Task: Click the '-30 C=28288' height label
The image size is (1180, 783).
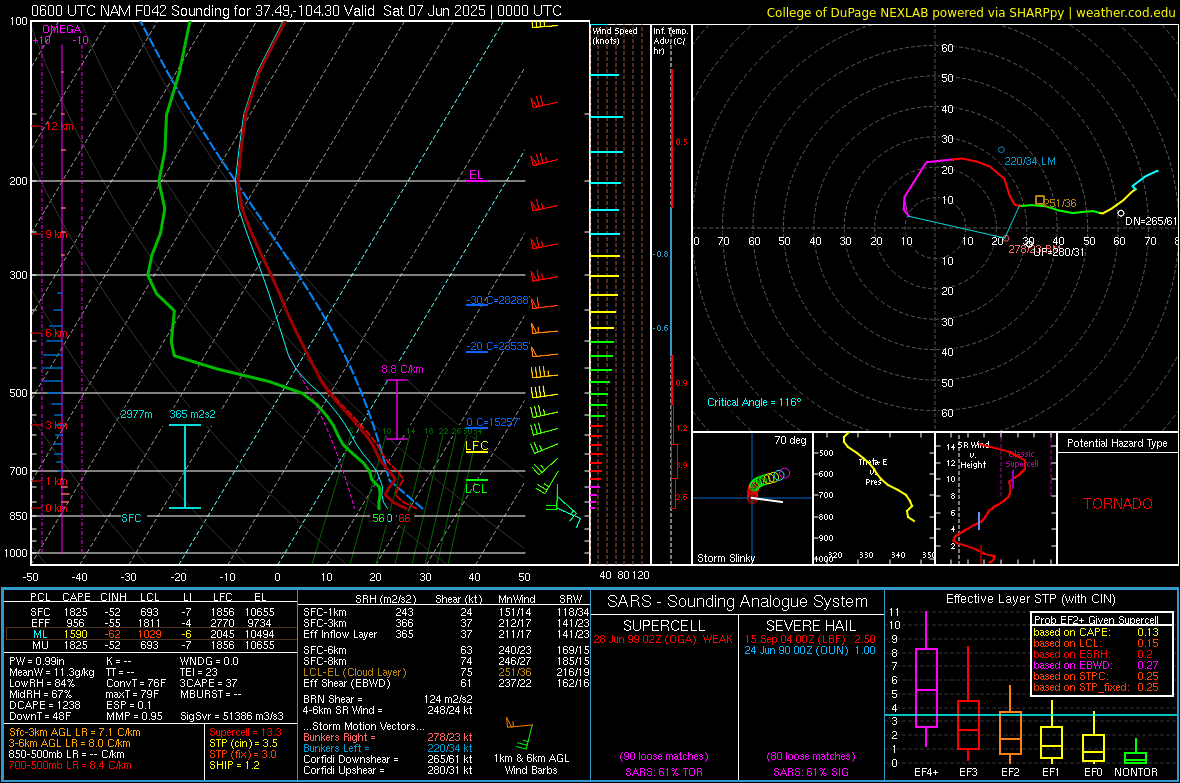Action: point(498,300)
